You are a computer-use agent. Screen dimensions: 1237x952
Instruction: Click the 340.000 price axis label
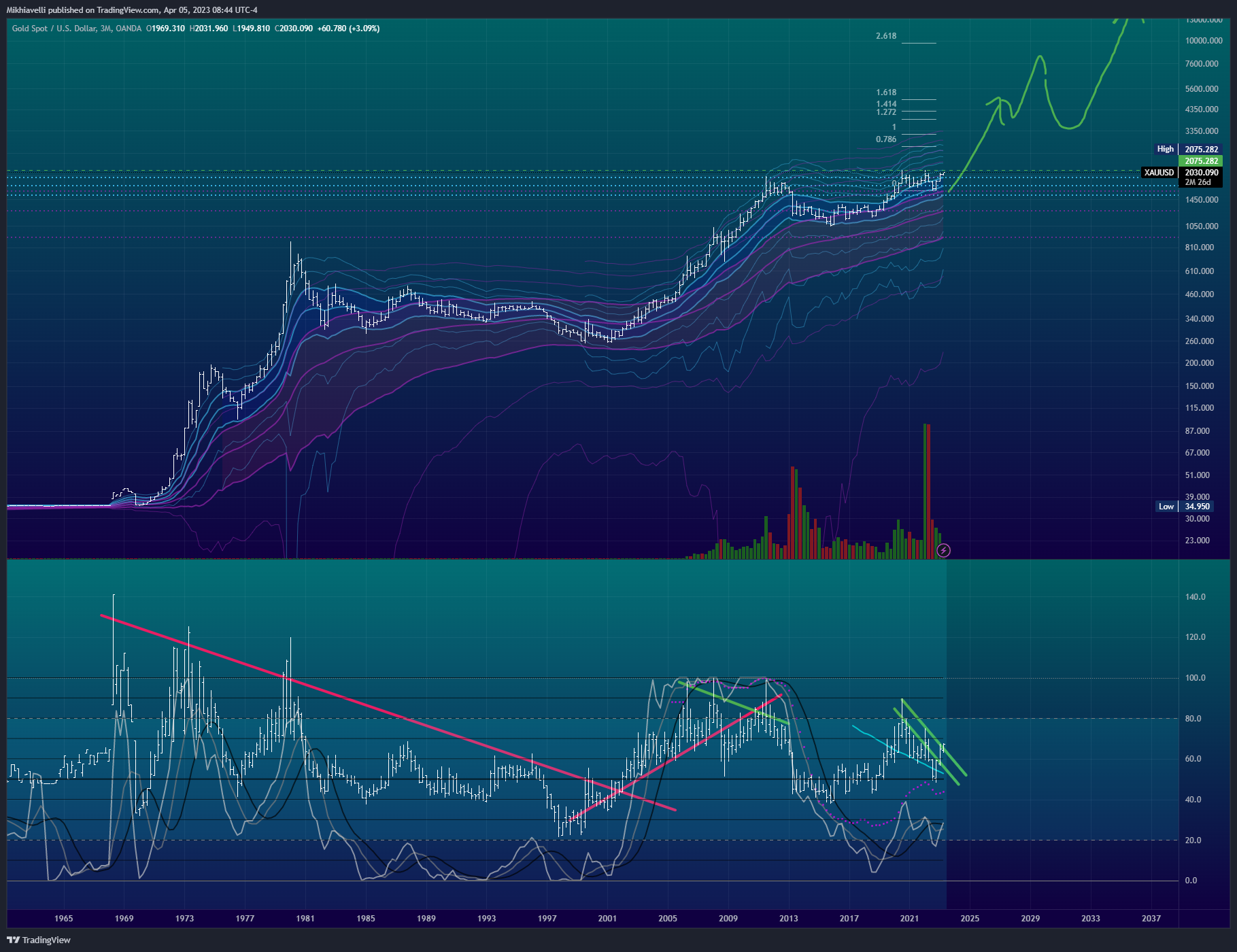(x=1200, y=319)
